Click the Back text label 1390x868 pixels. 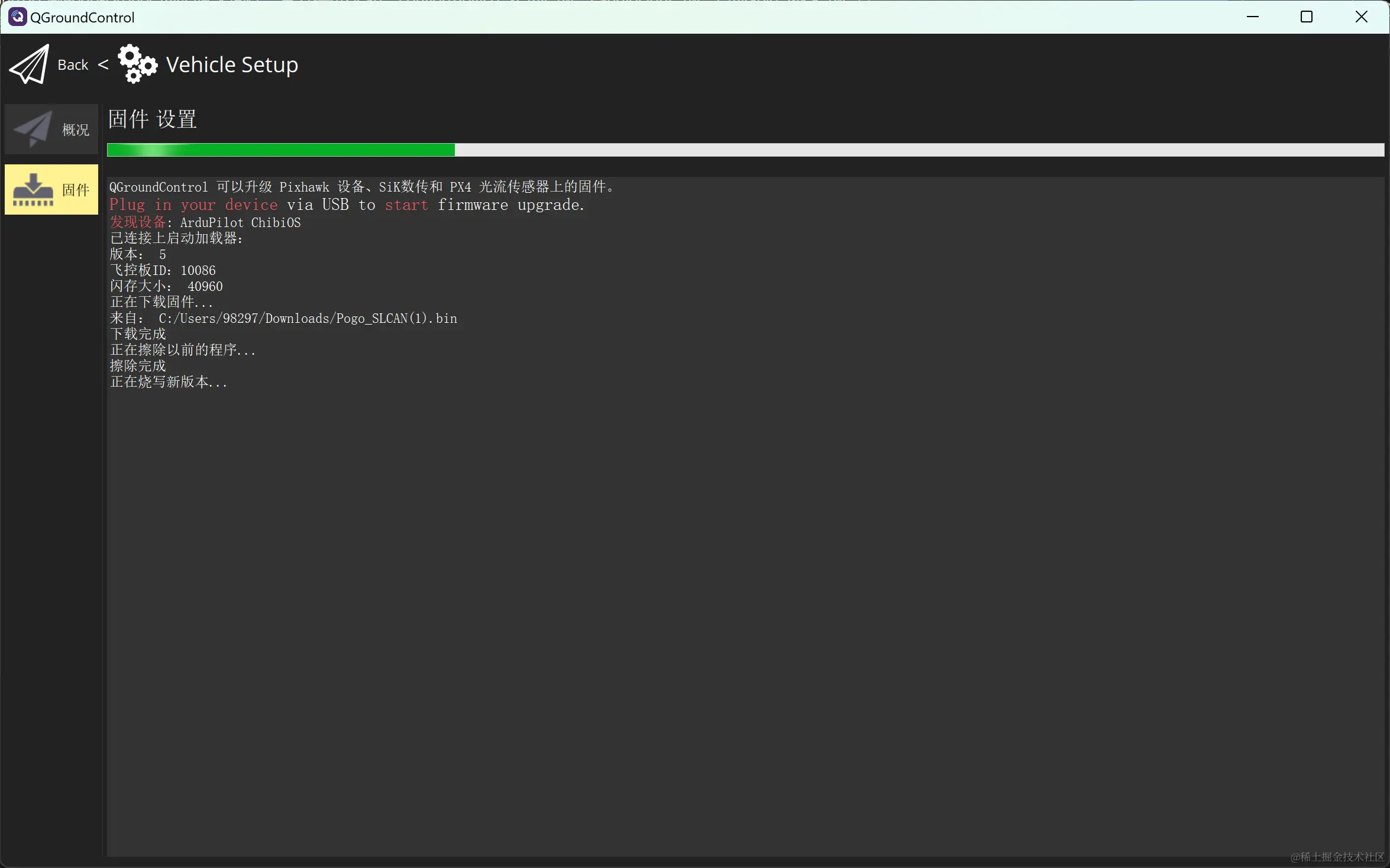[x=73, y=65]
